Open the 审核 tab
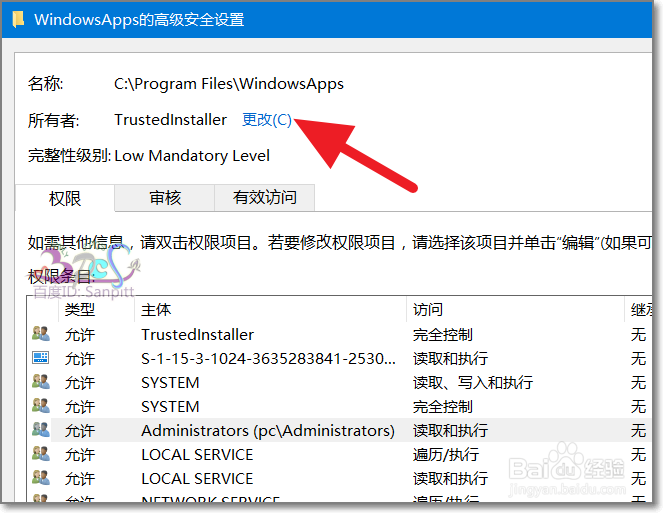The image size is (663, 513). [x=165, y=198]
